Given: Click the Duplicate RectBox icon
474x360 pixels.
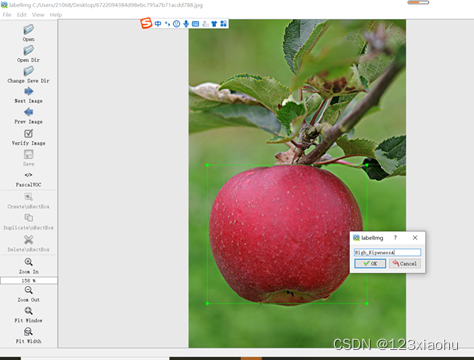Looking at the screenshot, I should (28, 218).
